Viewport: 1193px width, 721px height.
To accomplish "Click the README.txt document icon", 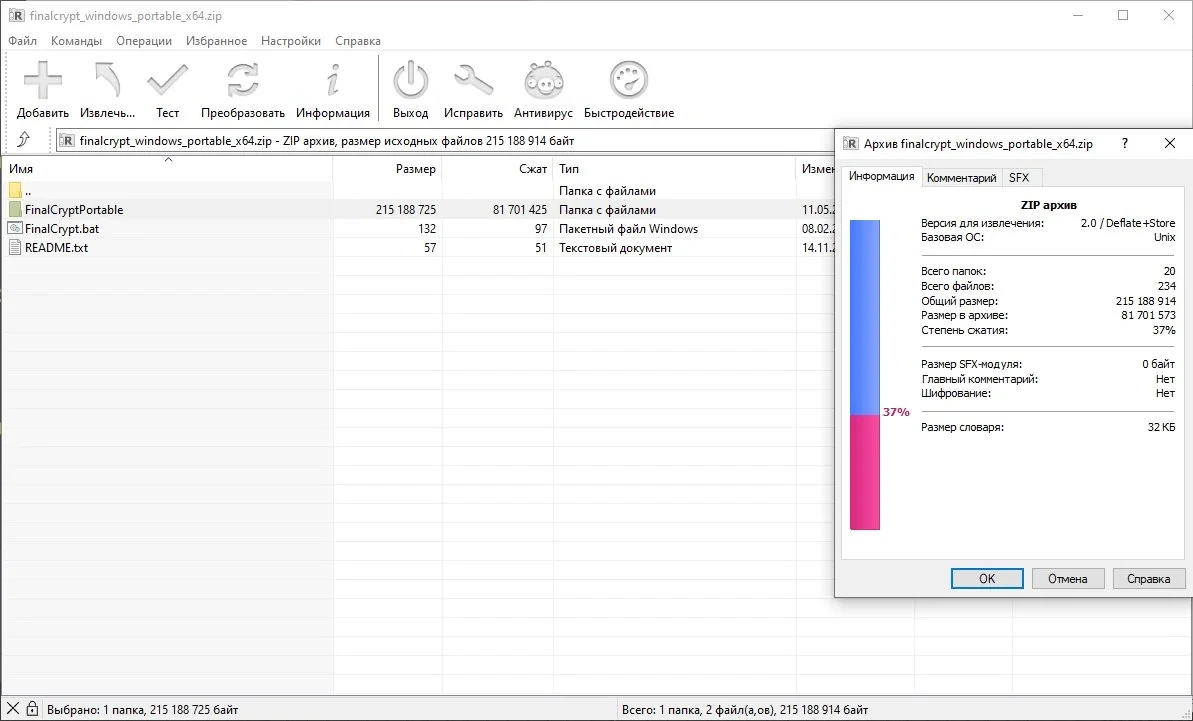I will pyautogui.click(x=15, y=248).
